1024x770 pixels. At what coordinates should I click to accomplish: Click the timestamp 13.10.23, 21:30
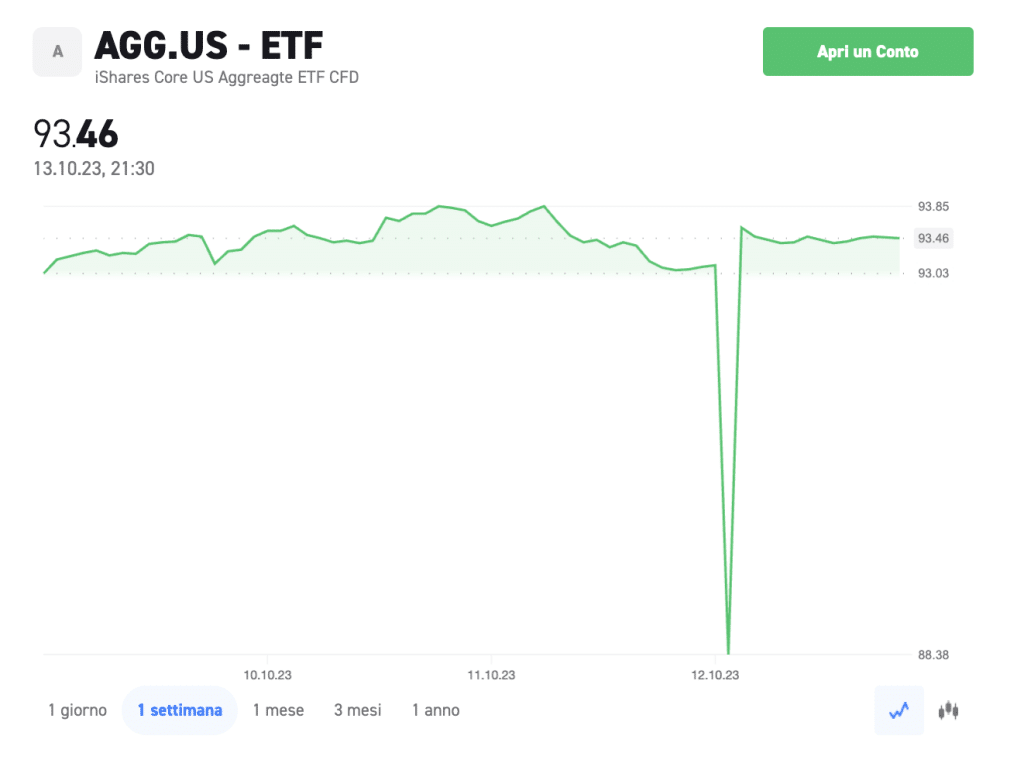point(94,168)
